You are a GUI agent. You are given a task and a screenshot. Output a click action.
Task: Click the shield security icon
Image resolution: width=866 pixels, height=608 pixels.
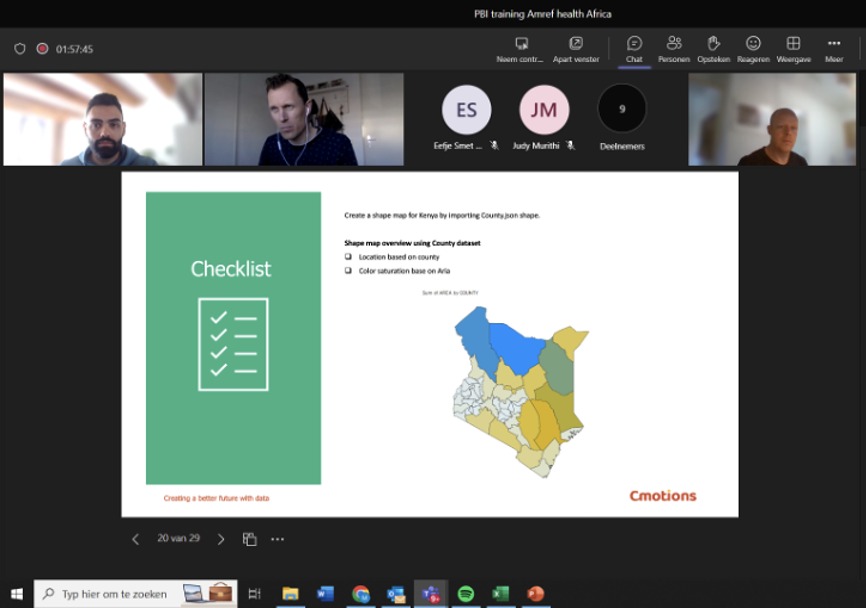point(20,48)
